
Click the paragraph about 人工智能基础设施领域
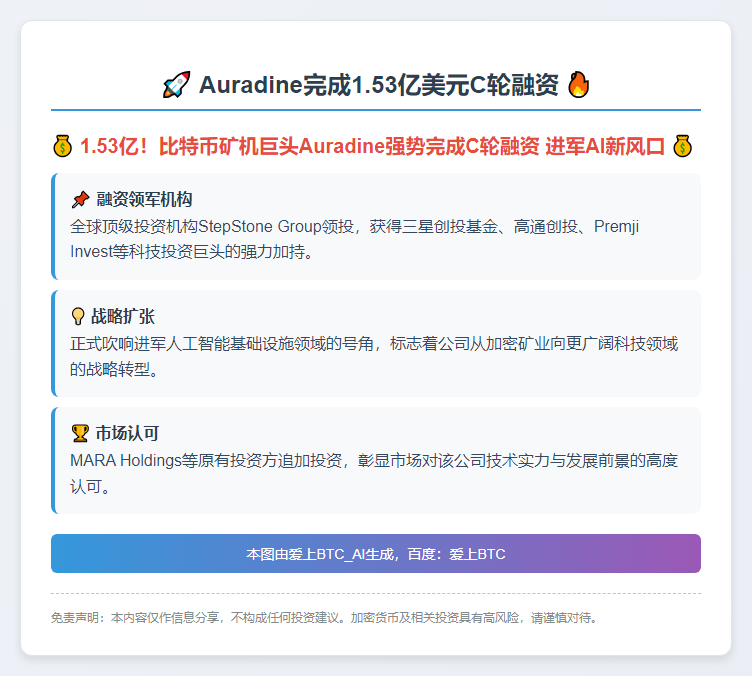click(x=374, y=356)
